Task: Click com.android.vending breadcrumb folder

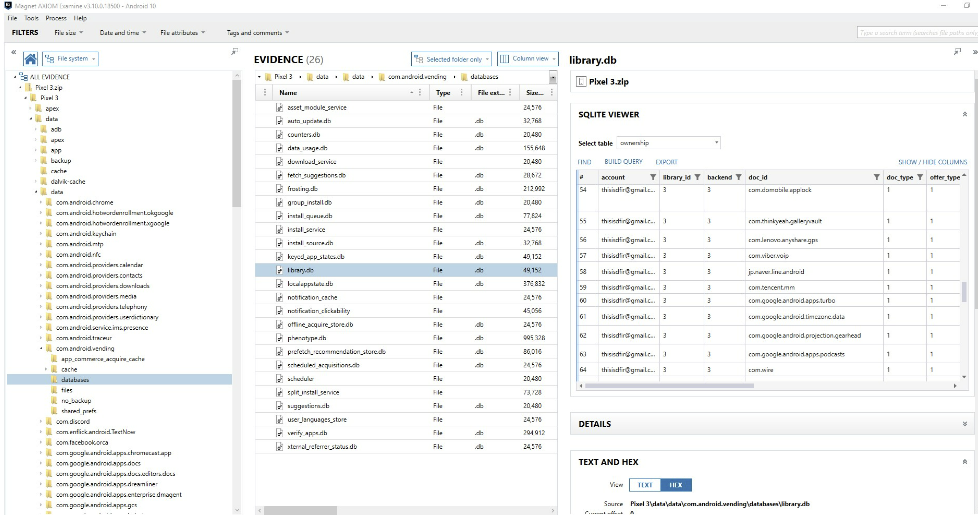Action: (x=417, y=77)
